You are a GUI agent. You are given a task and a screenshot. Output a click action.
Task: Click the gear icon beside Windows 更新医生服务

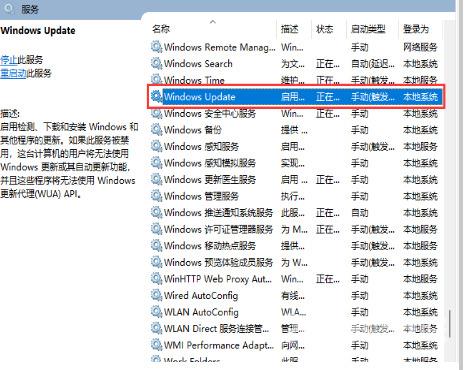pyautogui.click(x=156, y=179)
